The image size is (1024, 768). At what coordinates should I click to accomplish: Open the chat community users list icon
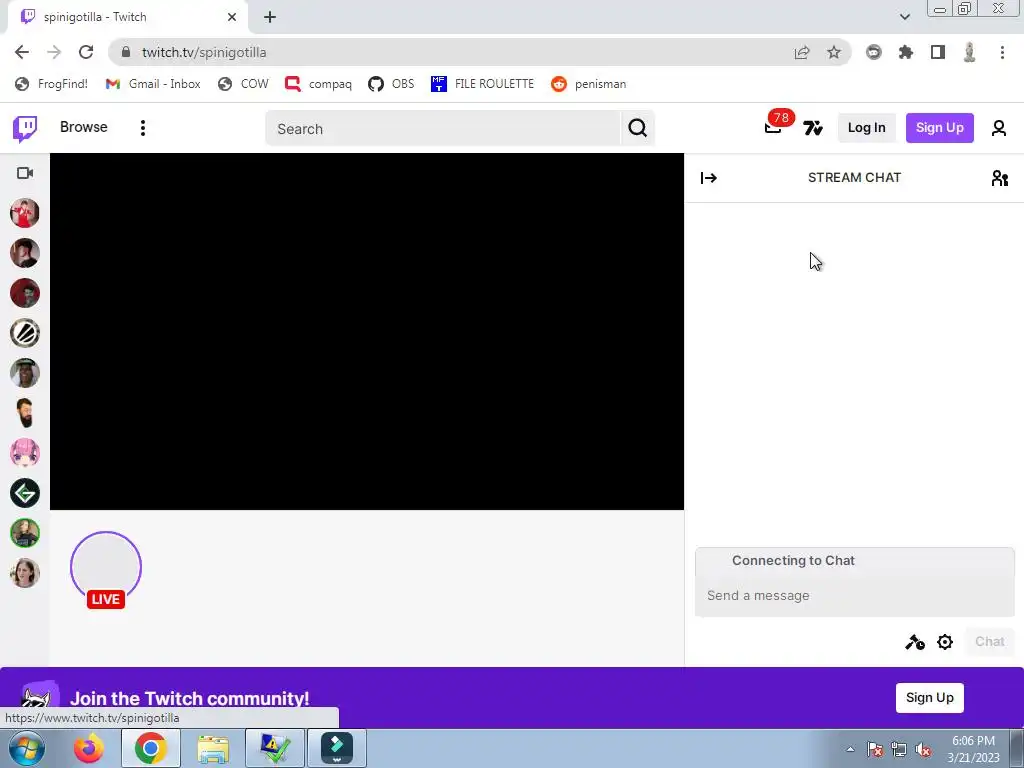(x=999, y=178)
